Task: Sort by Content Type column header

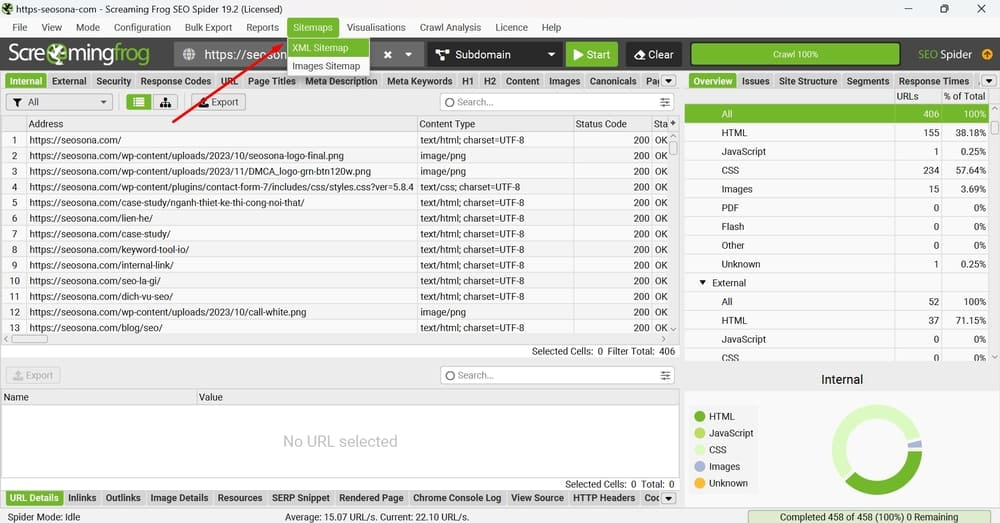Action: tap(495, 124)
